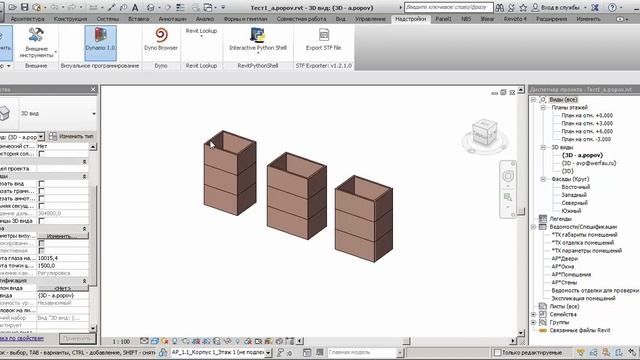Click the 'Изменить...' button for visibility parameters
The image size is (640, 360).
[62, 236]
